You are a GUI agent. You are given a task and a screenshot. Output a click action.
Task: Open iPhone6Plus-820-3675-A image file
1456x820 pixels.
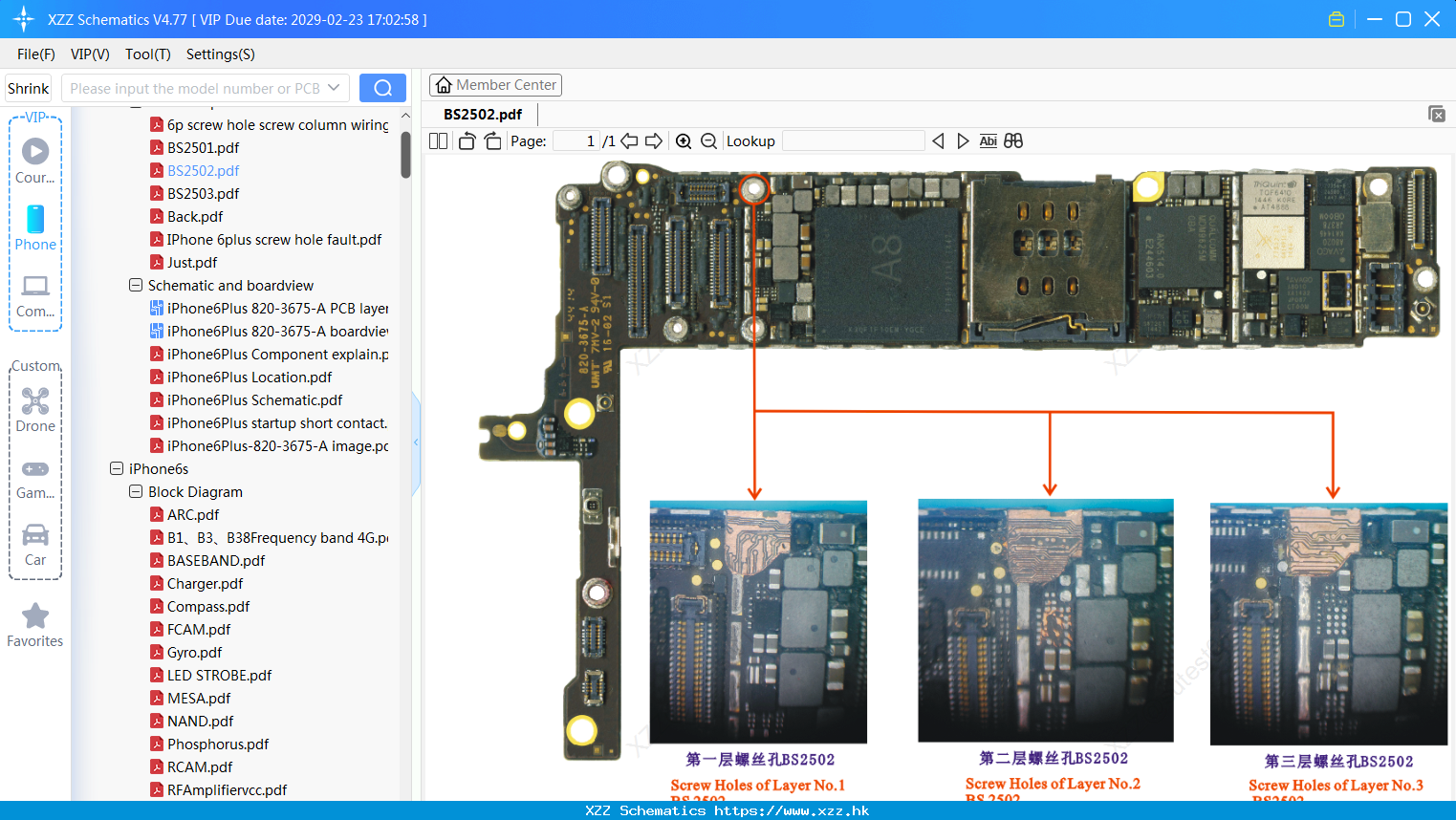click(277, 445)
